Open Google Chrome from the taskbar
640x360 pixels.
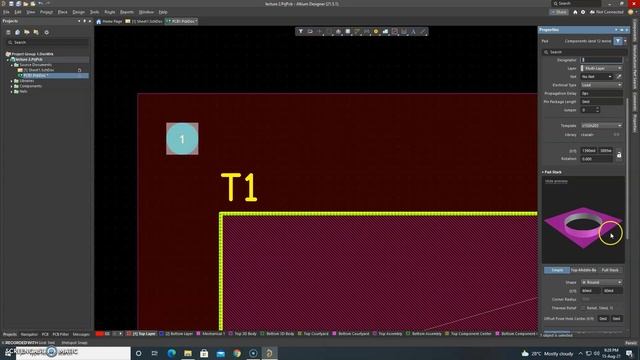click(x=237, y=353)
